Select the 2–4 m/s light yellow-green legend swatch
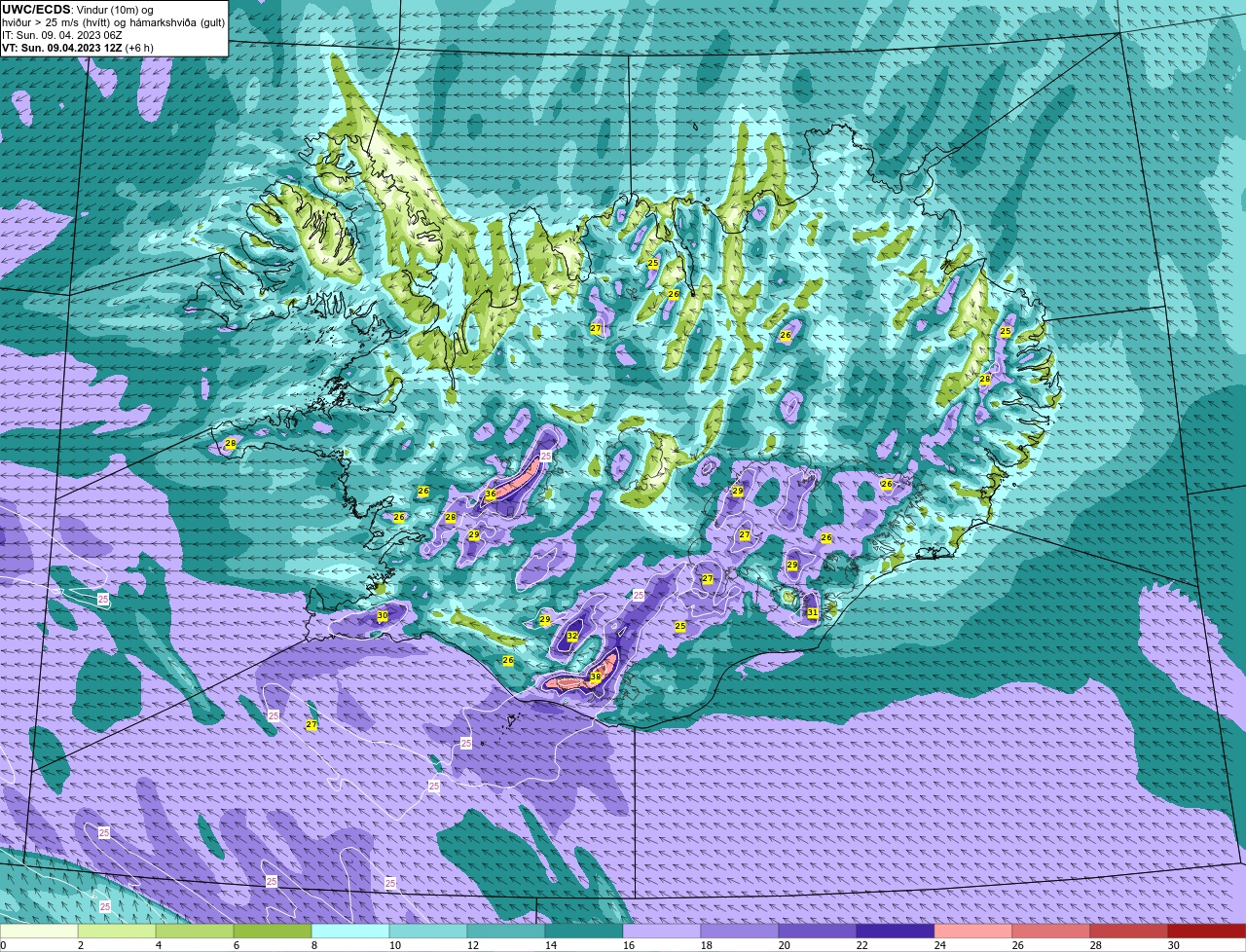The height and width of the screenshot is (952, 1246). click(x=117, y=932)
